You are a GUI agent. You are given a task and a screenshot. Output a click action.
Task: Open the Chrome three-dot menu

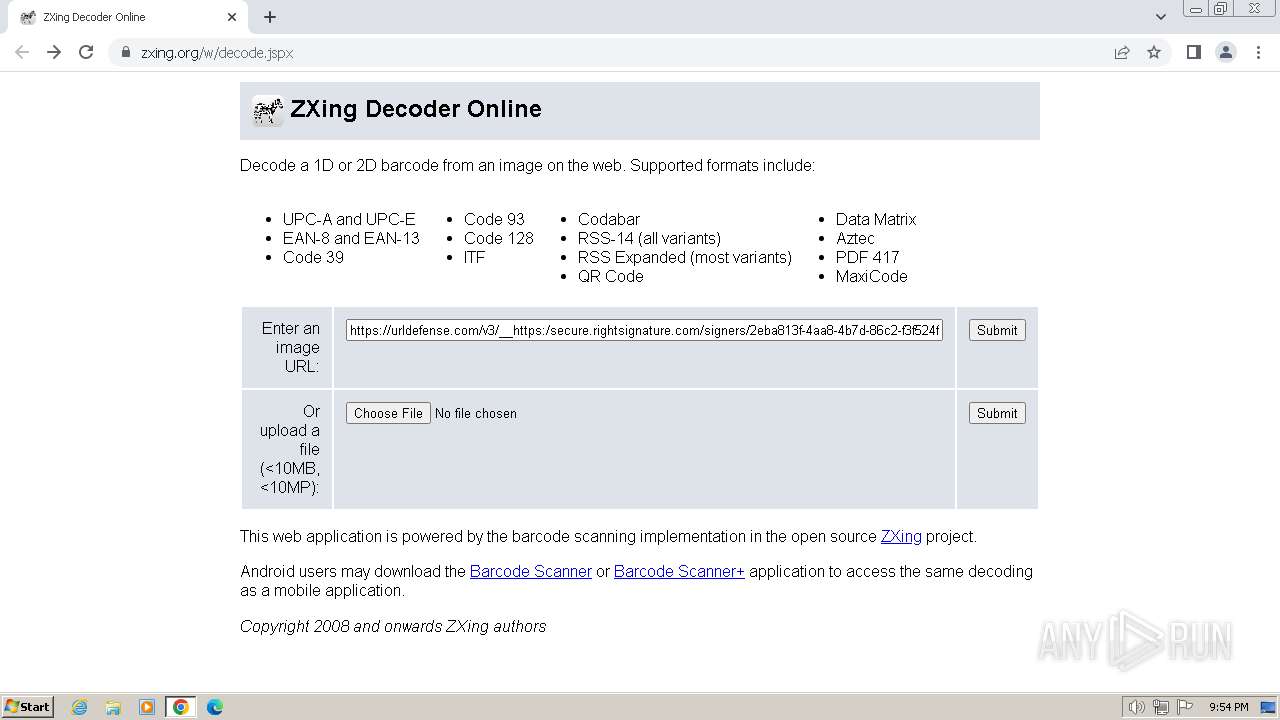point(1258,52)
